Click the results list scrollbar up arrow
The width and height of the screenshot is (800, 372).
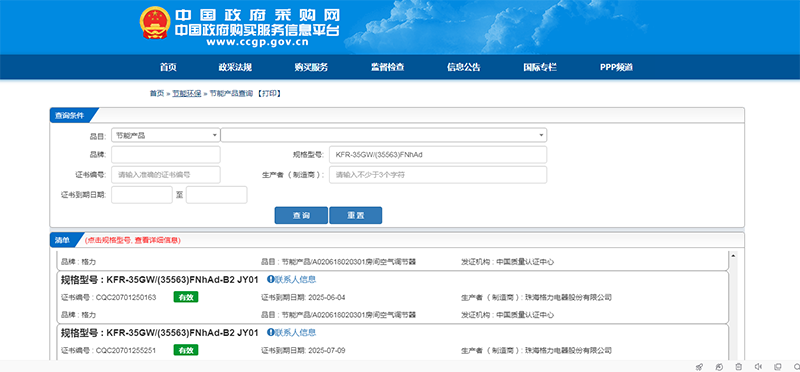point(734,255)
